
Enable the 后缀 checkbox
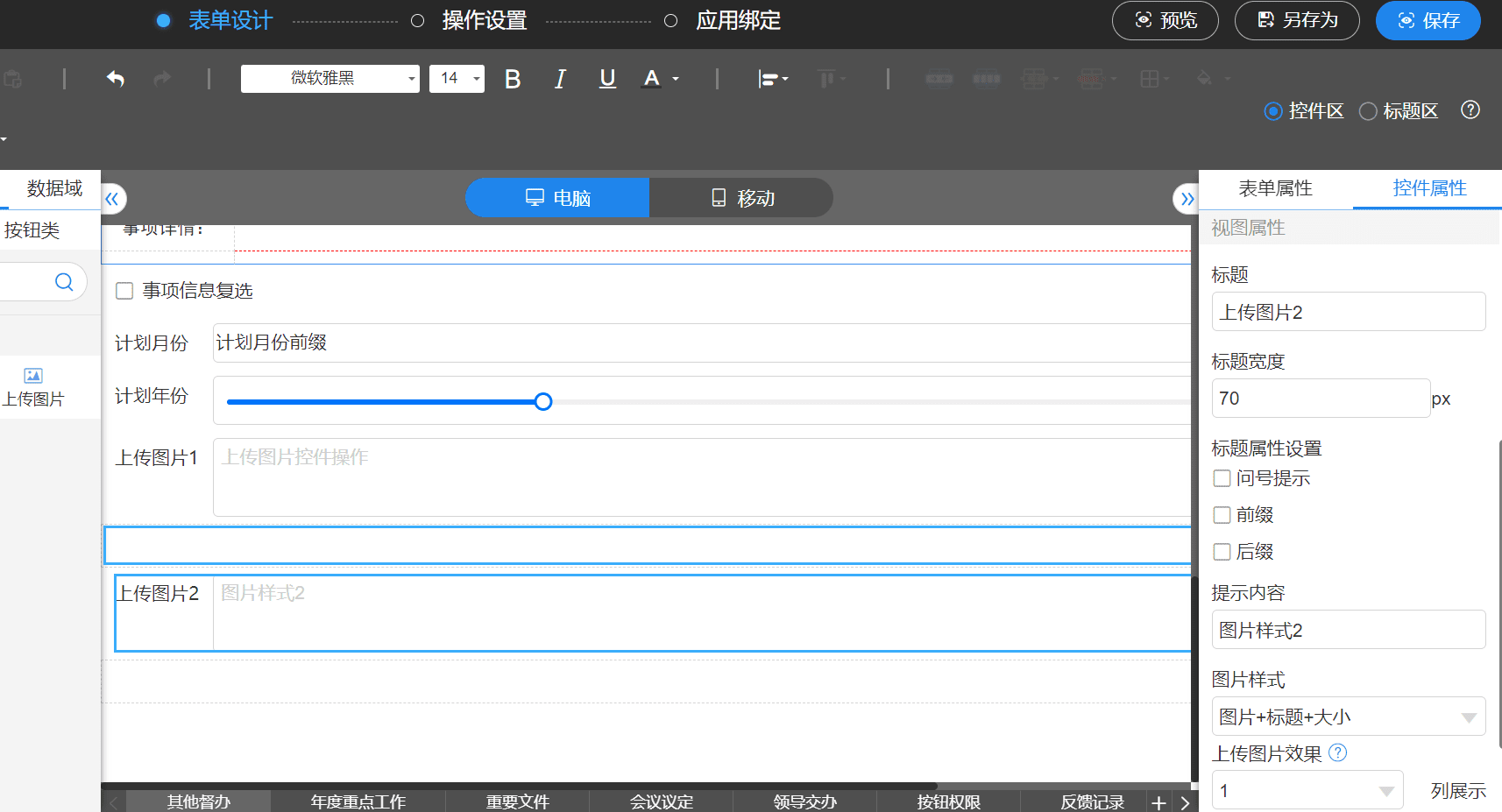(1222, 552)
